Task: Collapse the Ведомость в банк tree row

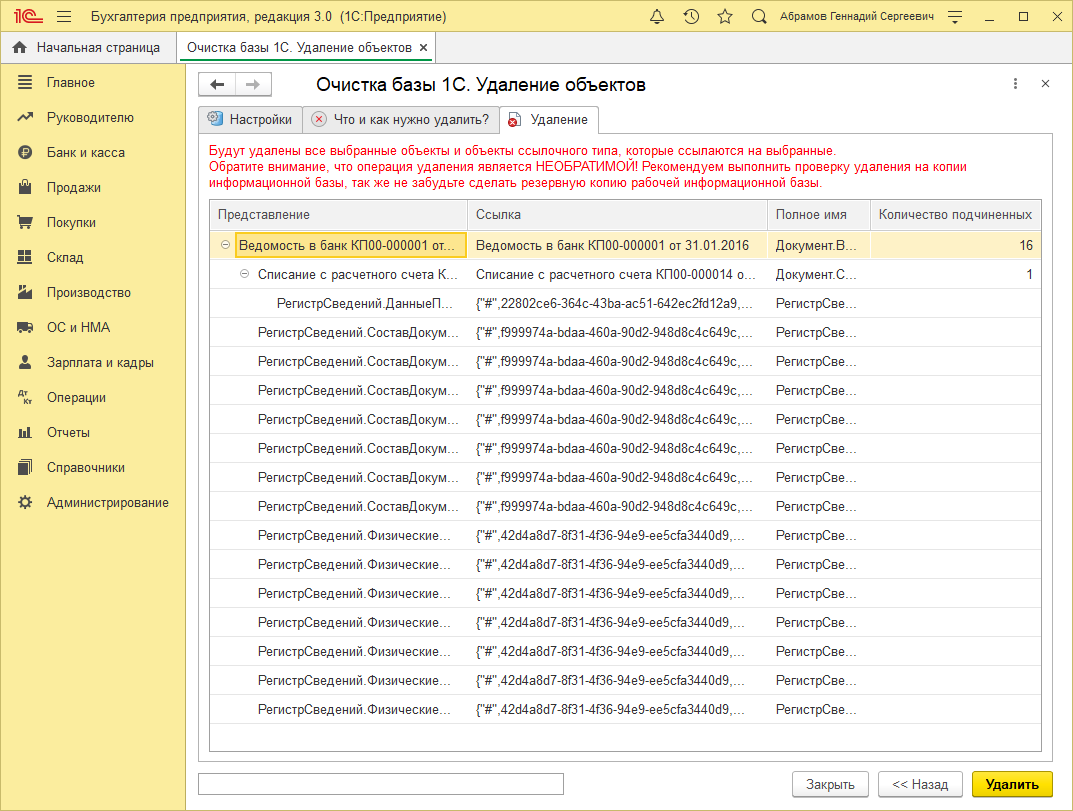Action: (x=226, y=245)
